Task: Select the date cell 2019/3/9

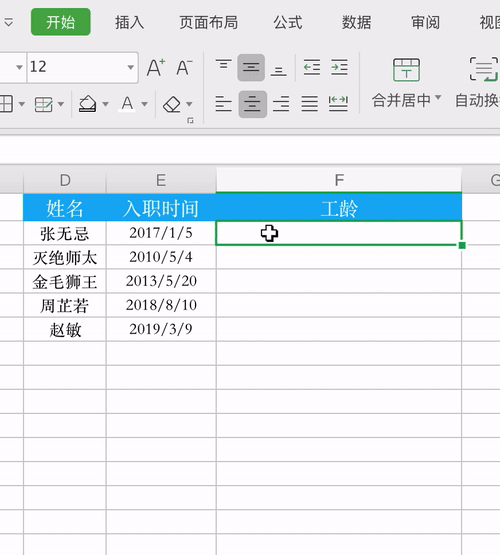Action: (161, 330)
